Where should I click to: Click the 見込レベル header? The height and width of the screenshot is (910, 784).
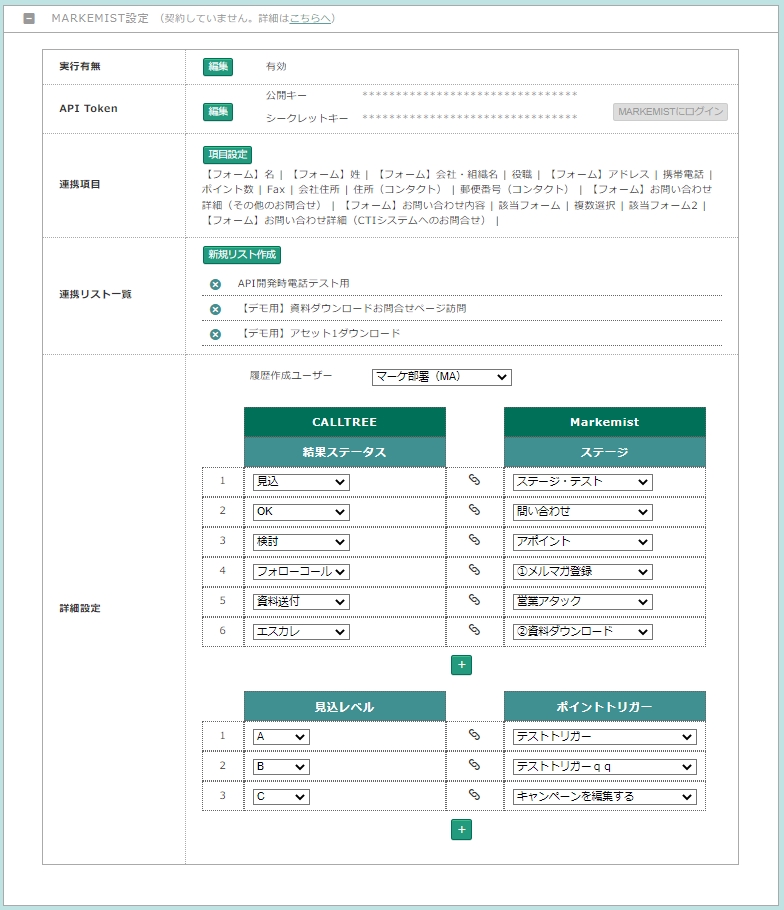[345, 707]
